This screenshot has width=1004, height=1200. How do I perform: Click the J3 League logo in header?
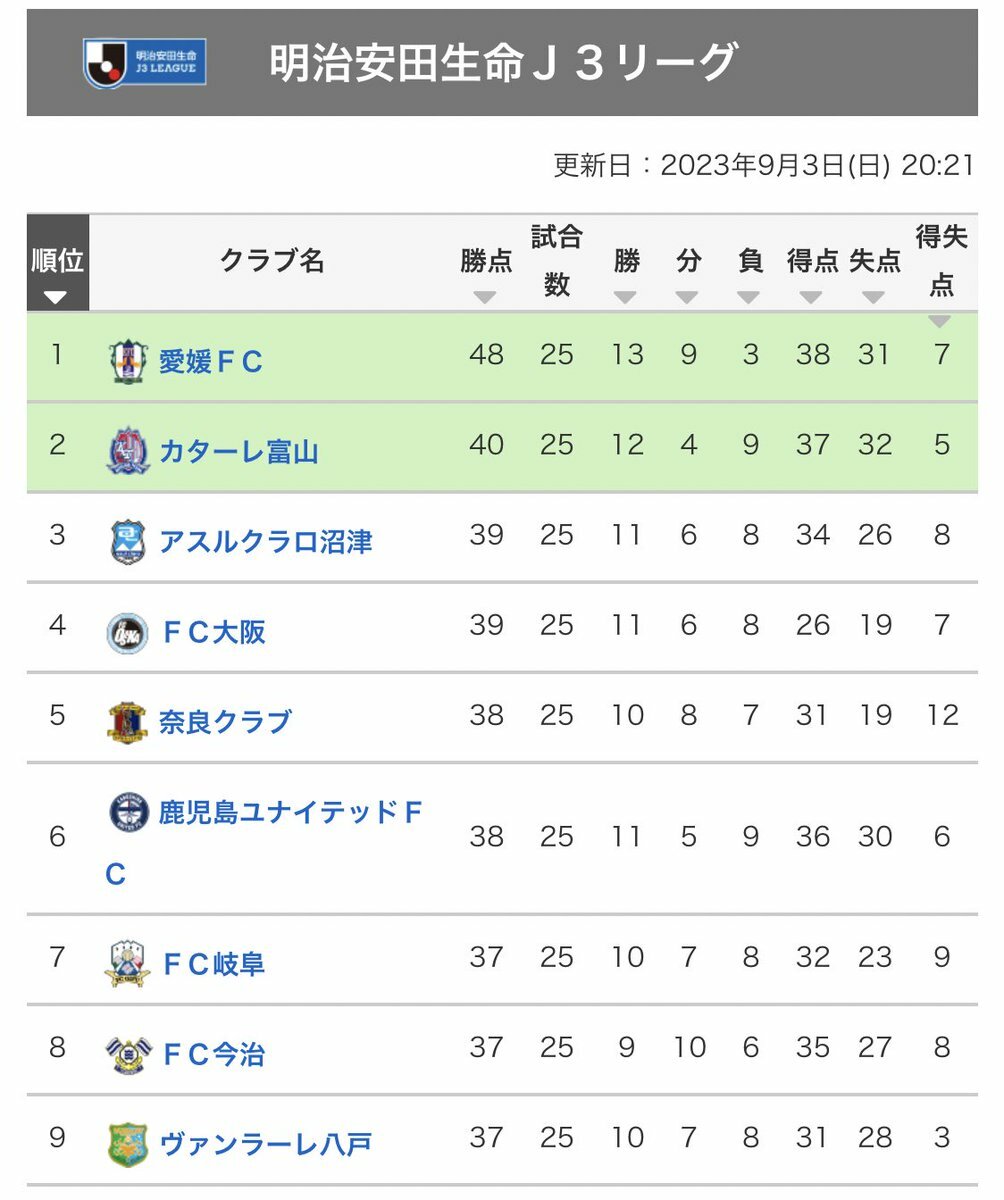click(x=145, y=62)
